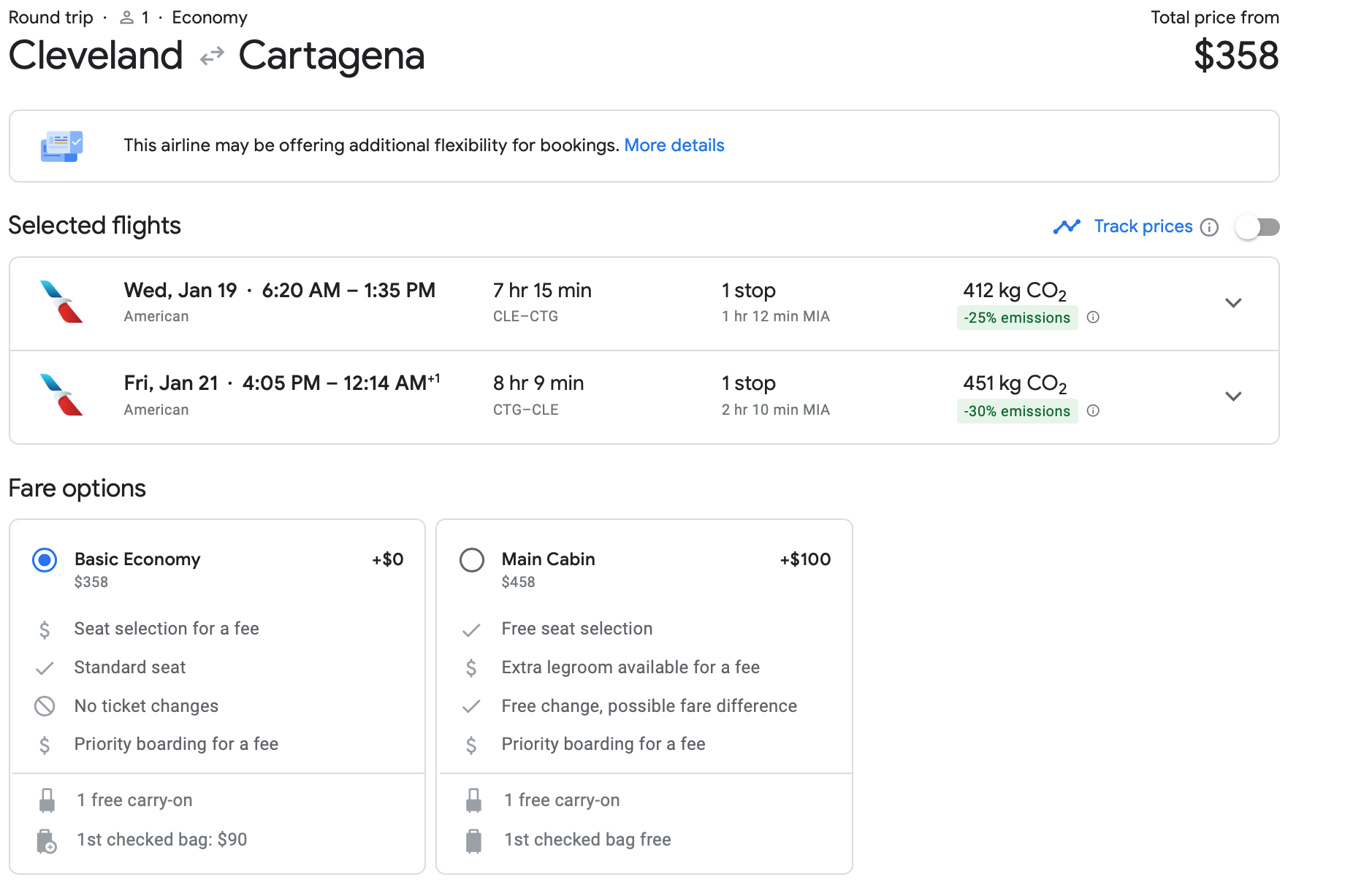1372x885 pixels.
Task: Click American Airlines logo on Jan 19 flight
Action: tap(61, 302)
